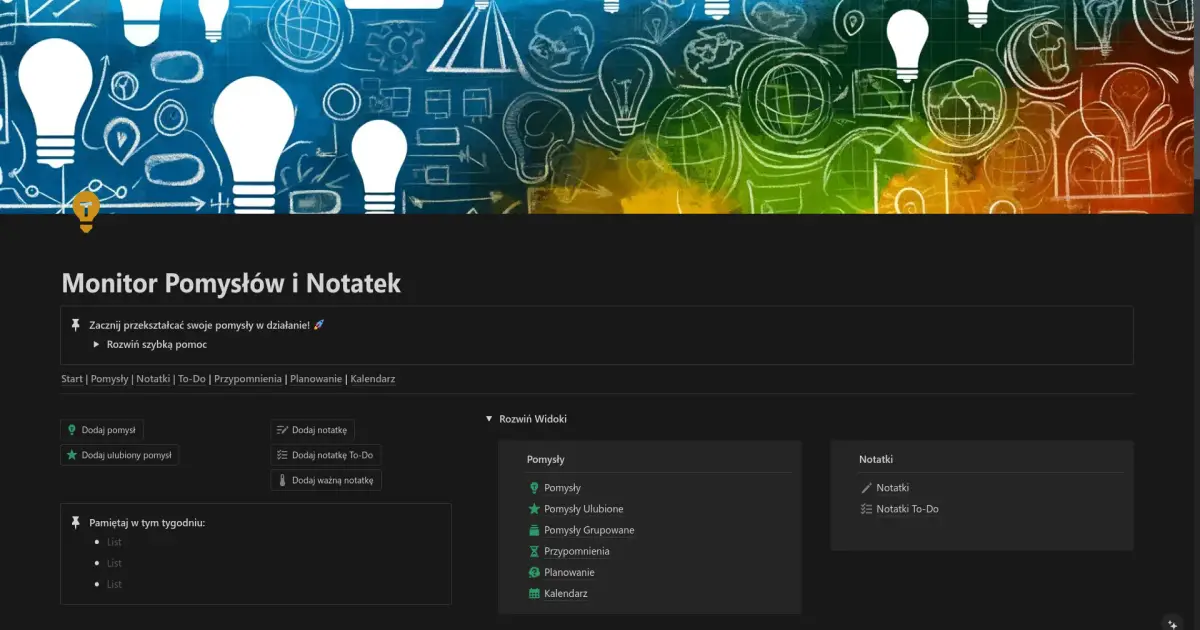Click the lightbulb page icon
The image size is (1200, 630).
(x=86, y=211)
